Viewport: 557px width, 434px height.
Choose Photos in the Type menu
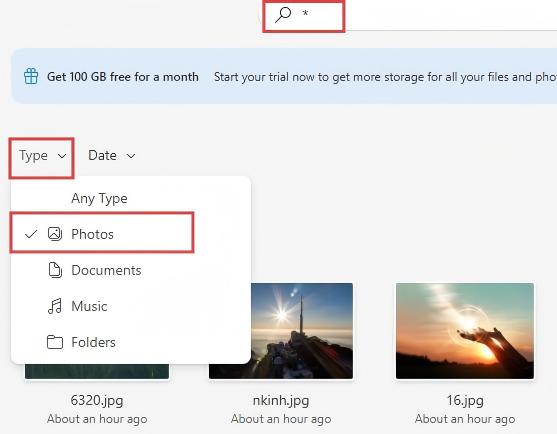(131, 234)
